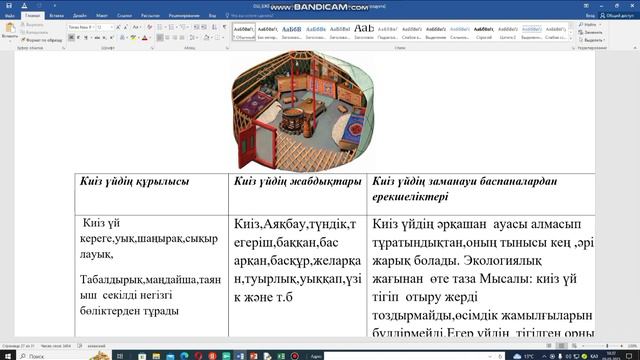640x360 pixels.
Task: Open the Change Case (Aa) dropdown
Action: coord(136,27)
